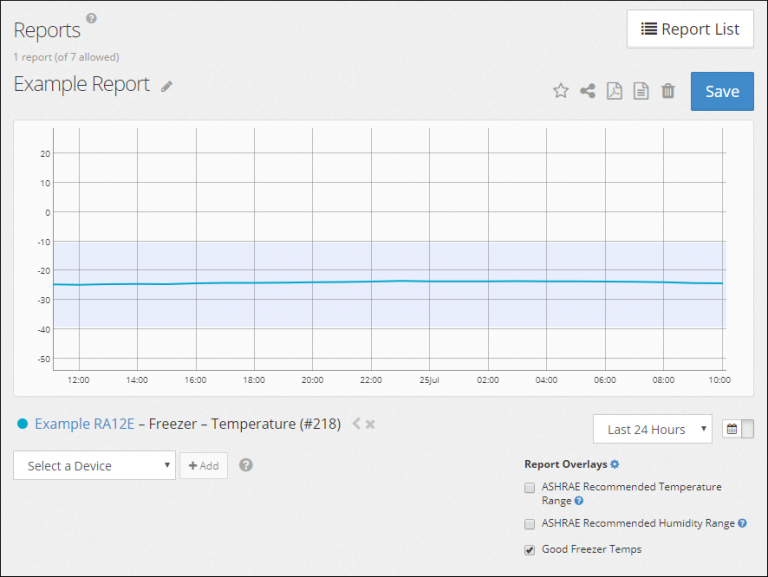Enable ASHRAE Recommended Temperature Range overlay
The height and width of the screenshot is (577, 768).
point(530,488)
